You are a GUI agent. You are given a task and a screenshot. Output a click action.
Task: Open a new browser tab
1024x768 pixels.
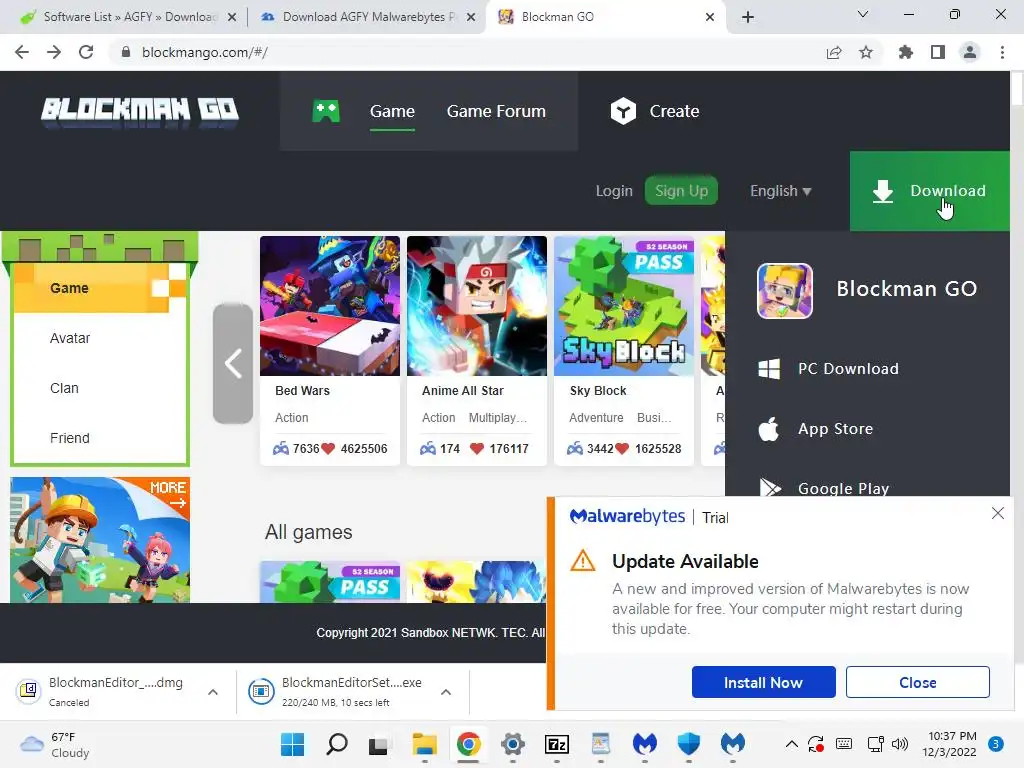coord(748,17)
